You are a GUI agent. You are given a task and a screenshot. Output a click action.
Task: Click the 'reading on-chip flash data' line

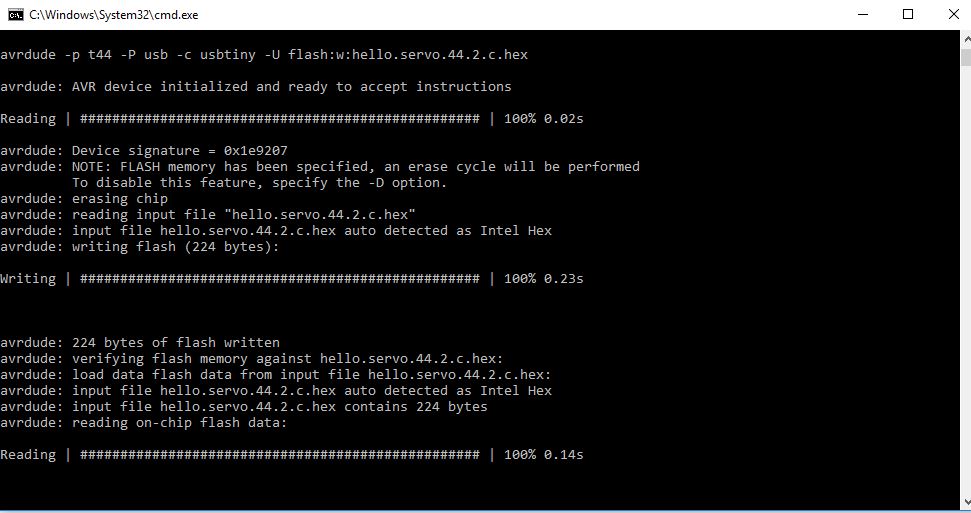coord(144,422)
